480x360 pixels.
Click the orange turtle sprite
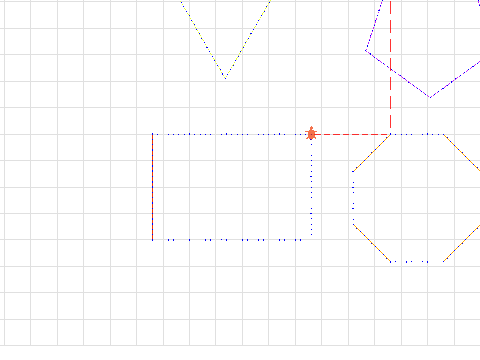pos(311,133)
